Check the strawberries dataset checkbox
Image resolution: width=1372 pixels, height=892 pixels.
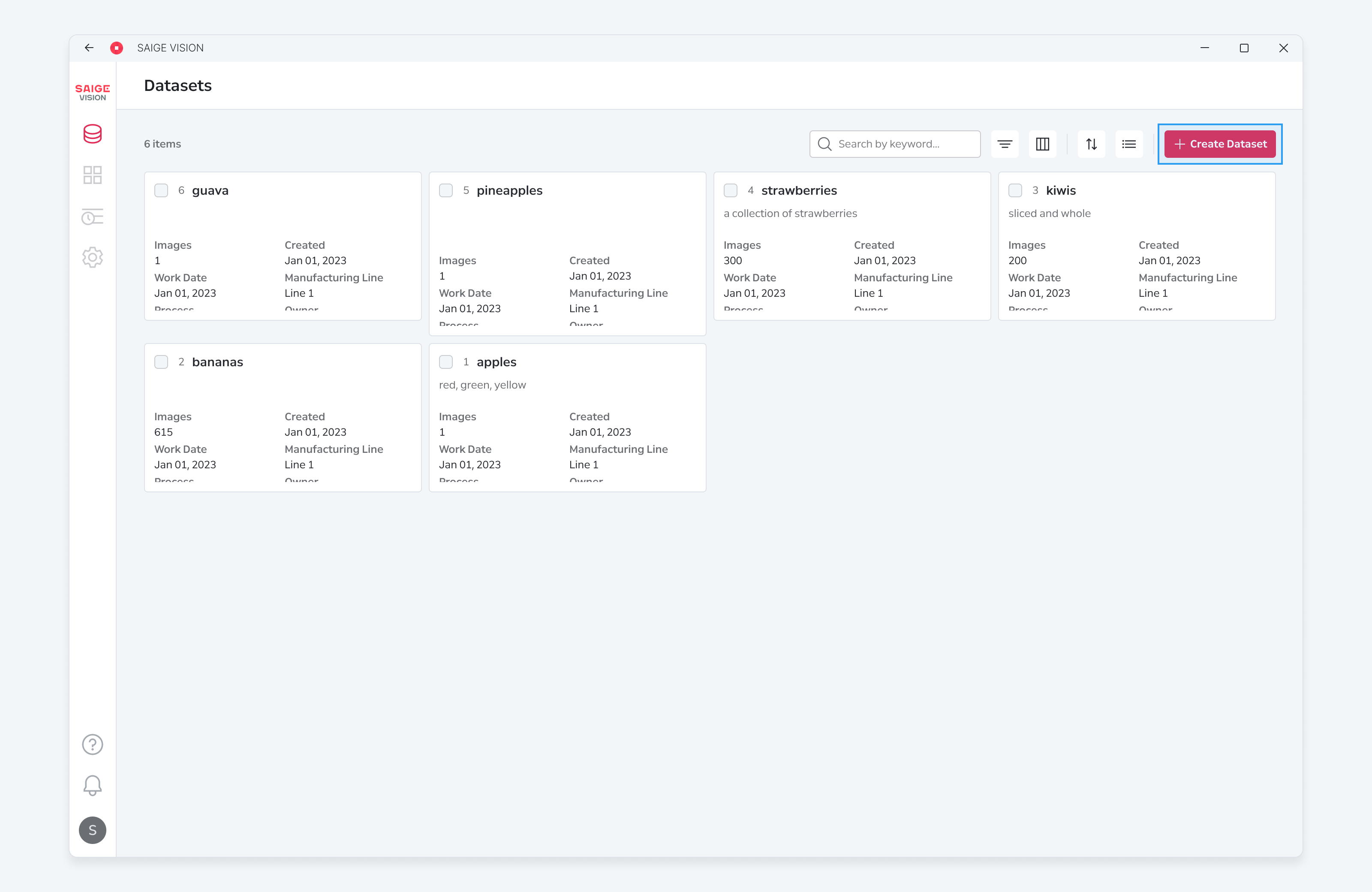tap(731, 190)
